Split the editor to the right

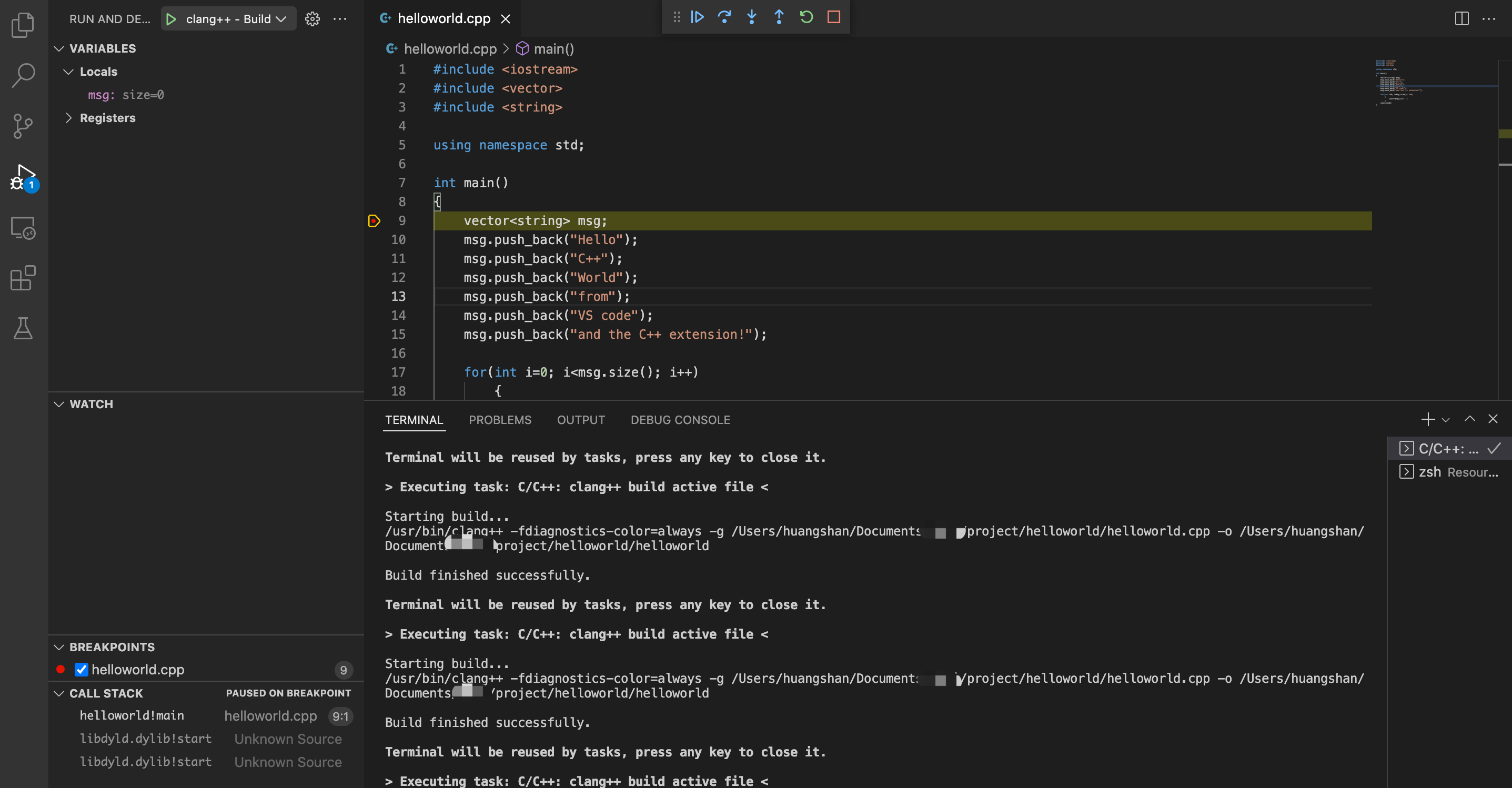(x=1461, y=19)
